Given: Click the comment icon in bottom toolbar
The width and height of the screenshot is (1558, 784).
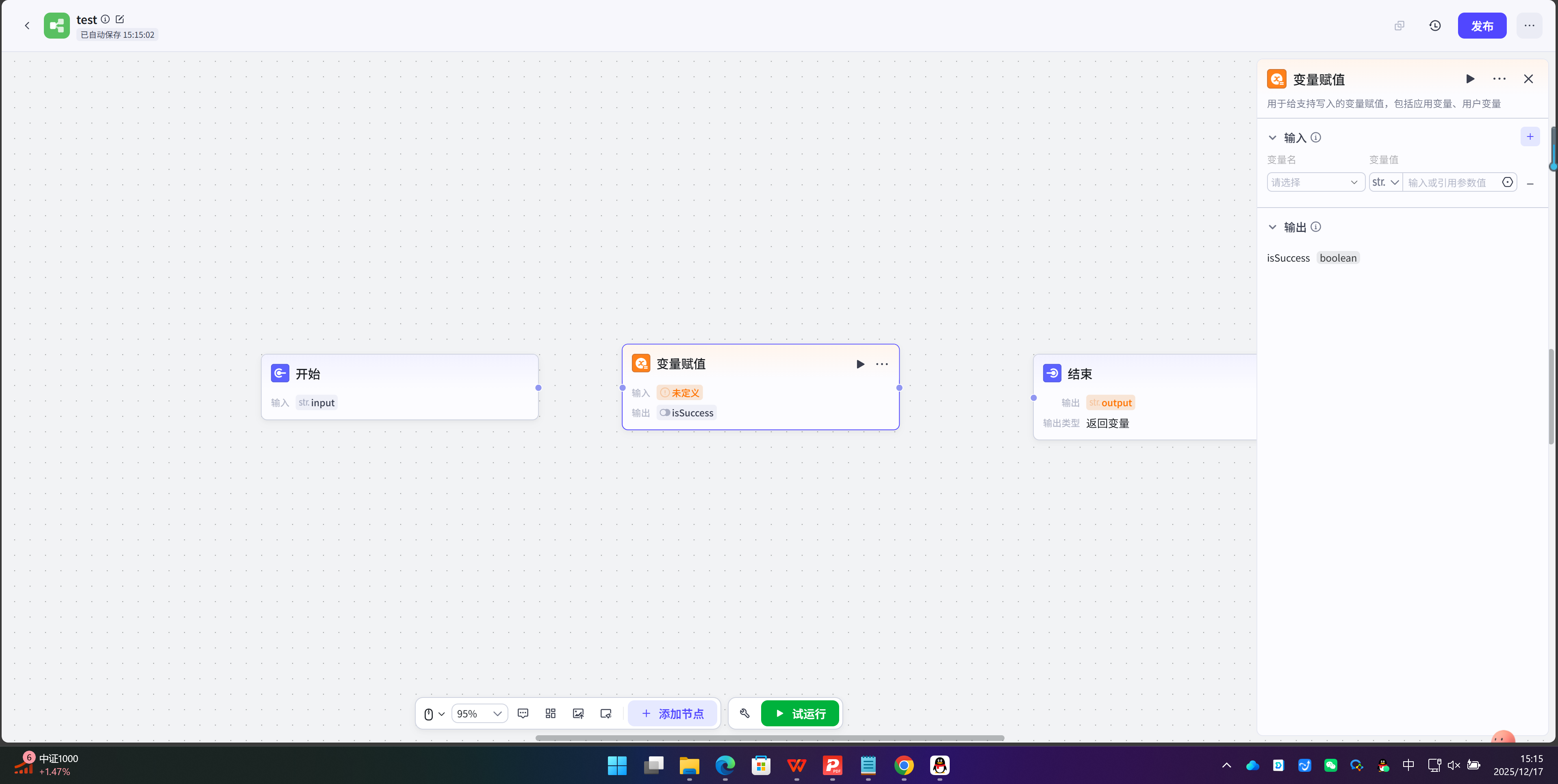Looking at the screenshot, I should pyautogui.click(x=523, y=713).
